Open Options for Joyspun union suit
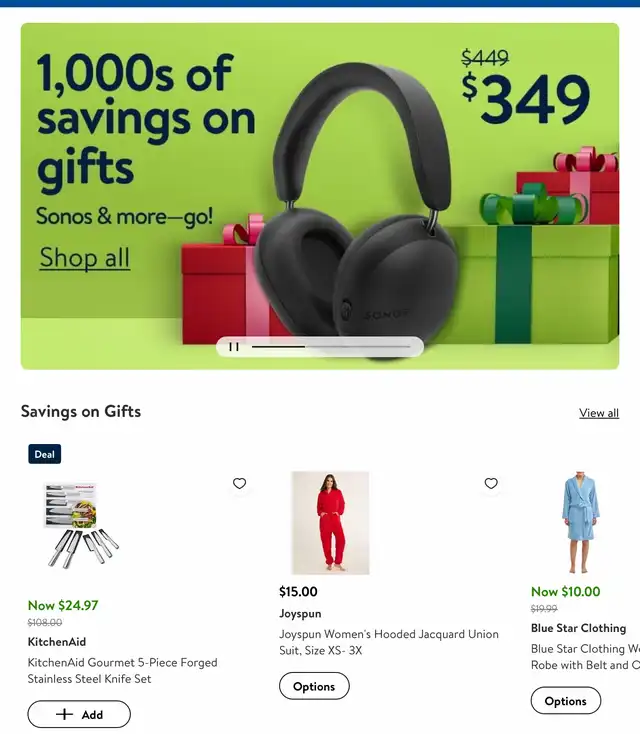The height and width of the screenshot is (734, 640). click(x=314, y=686)
